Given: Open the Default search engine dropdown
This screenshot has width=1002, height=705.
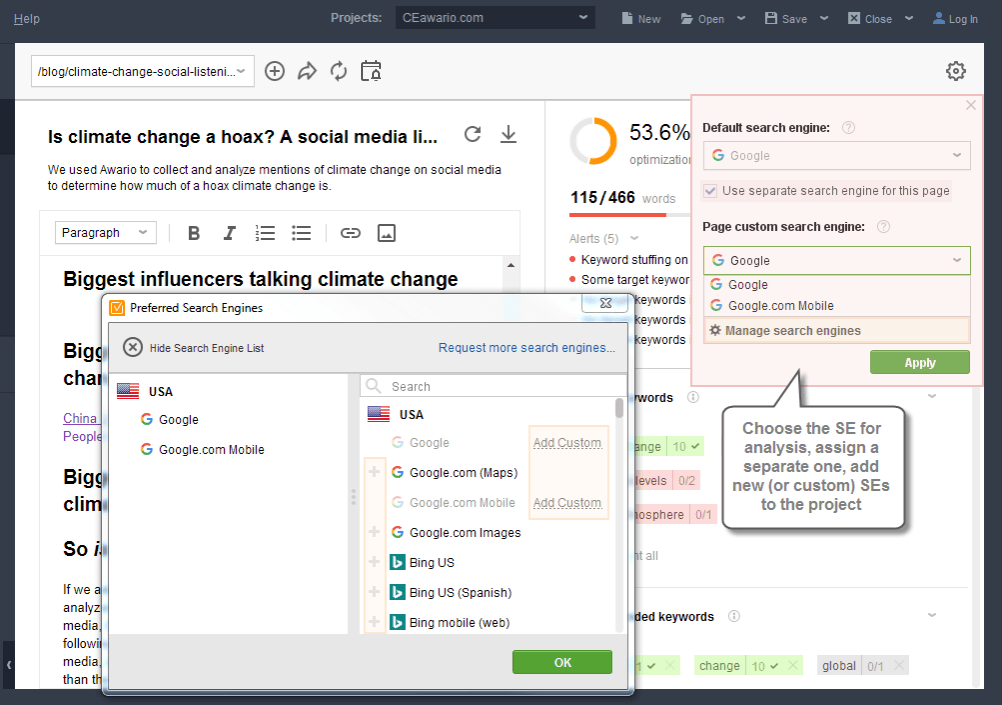Looking at the screenshot, I should (836, 155).
